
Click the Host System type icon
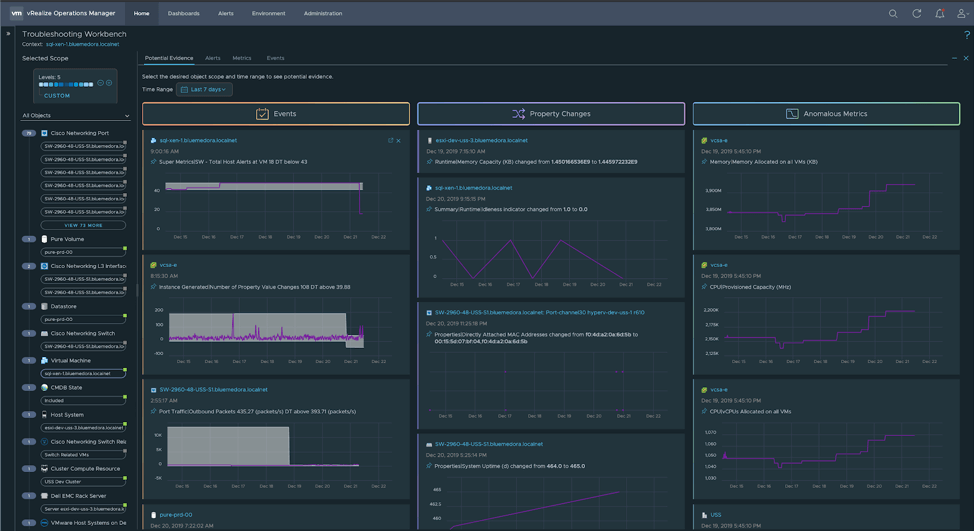(x=44, y=414)
